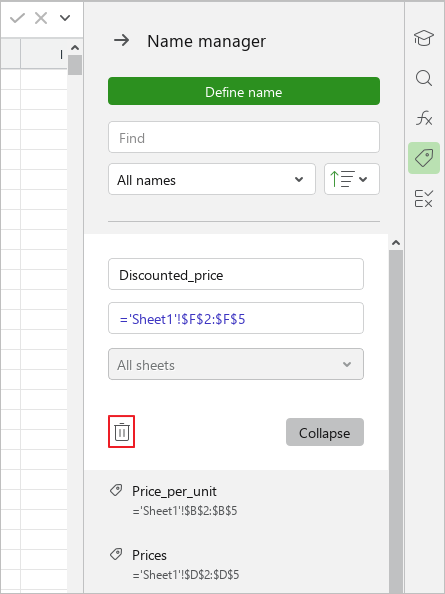Click the spreadsheet scrollbar thumb

point(75,65)
